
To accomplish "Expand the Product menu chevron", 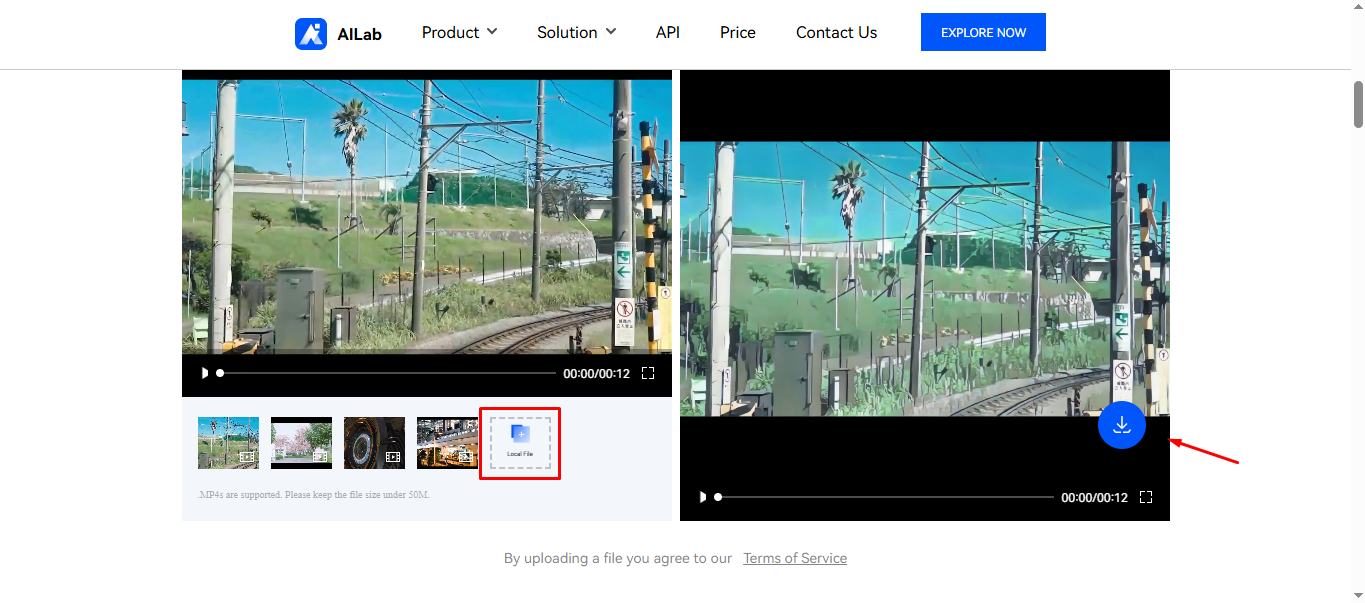I will click(493, 32).
